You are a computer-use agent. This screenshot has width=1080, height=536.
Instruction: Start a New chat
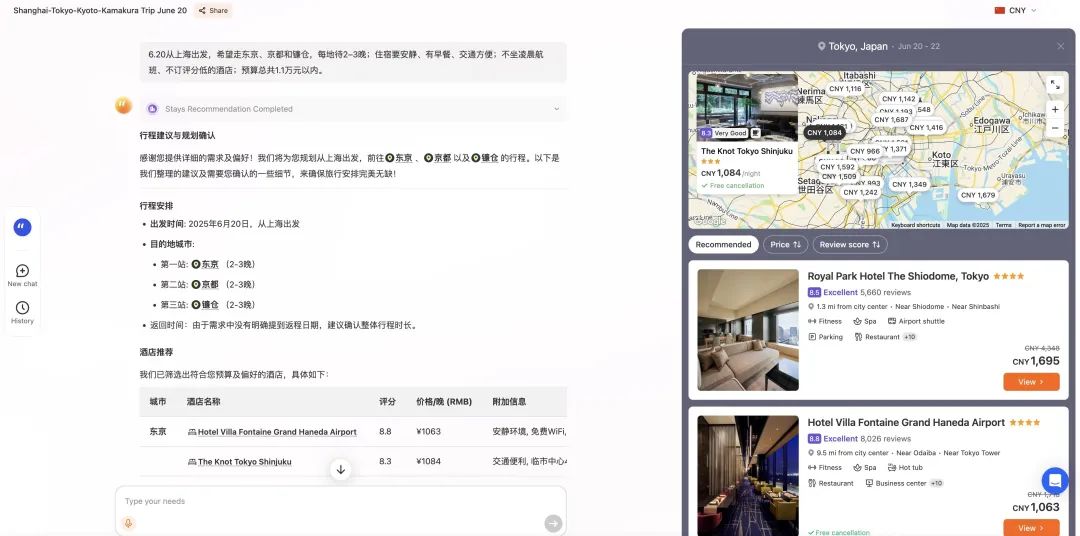pyautogui.click(x=22, y=275)
